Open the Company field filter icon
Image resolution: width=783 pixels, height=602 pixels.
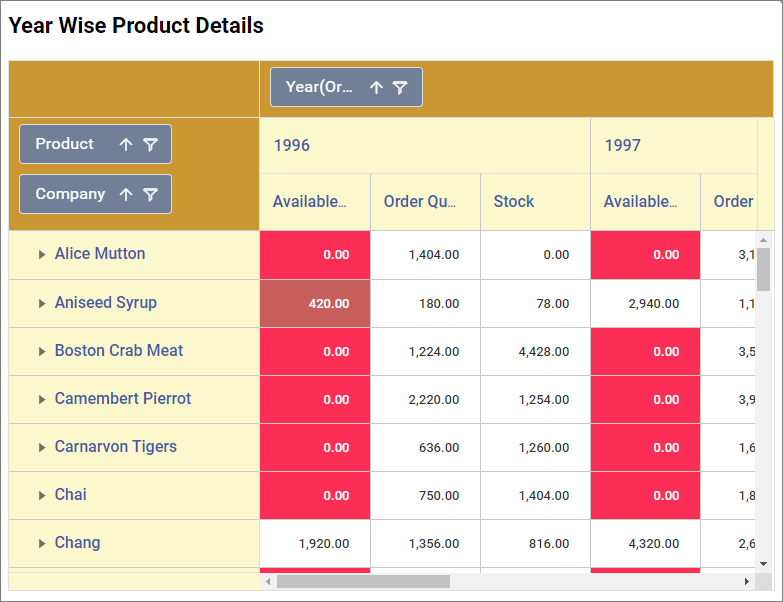pyautogui.click(x=150, y=194)
